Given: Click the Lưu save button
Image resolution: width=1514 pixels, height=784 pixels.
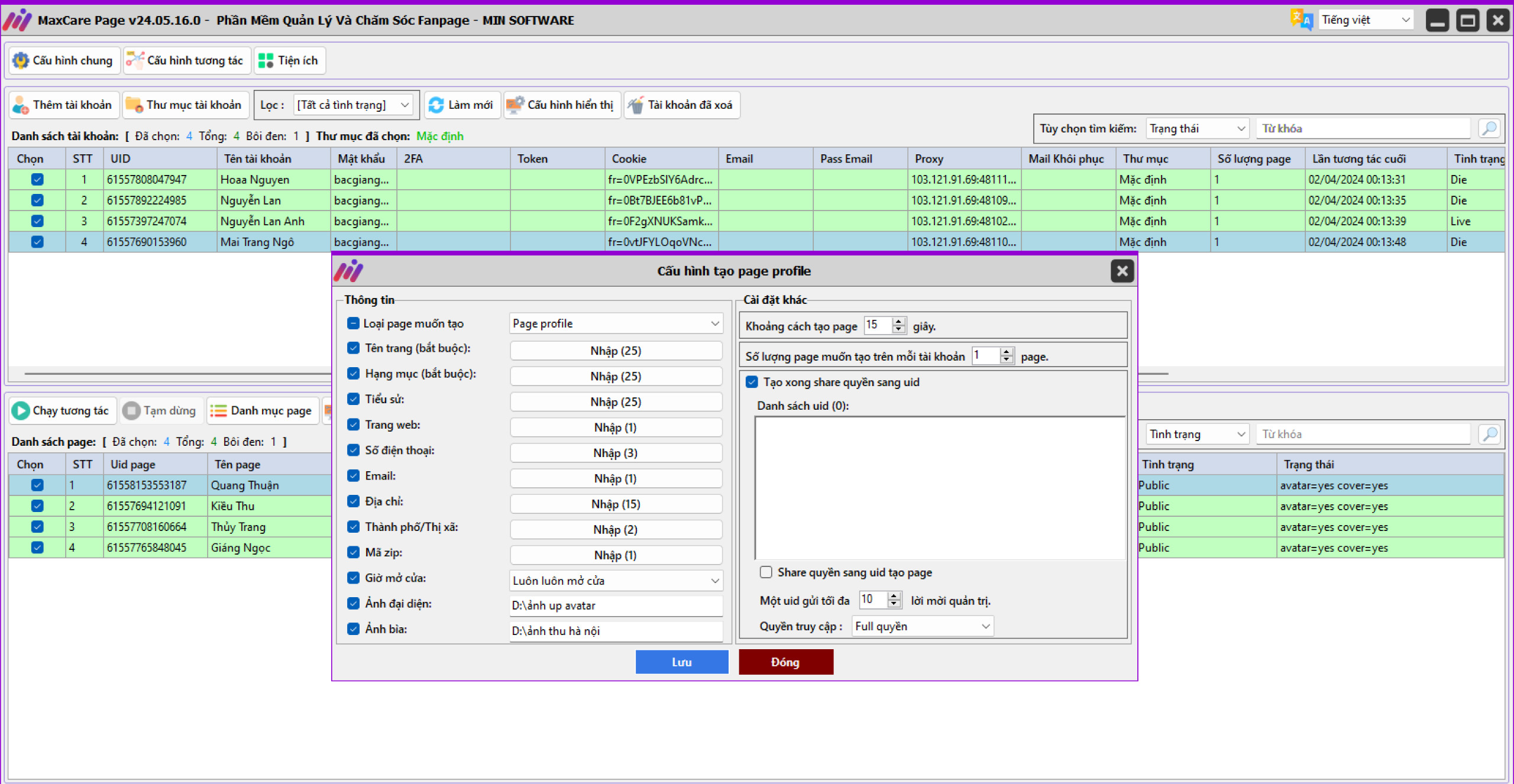Looking at the screenshot, I should point(681,662).
